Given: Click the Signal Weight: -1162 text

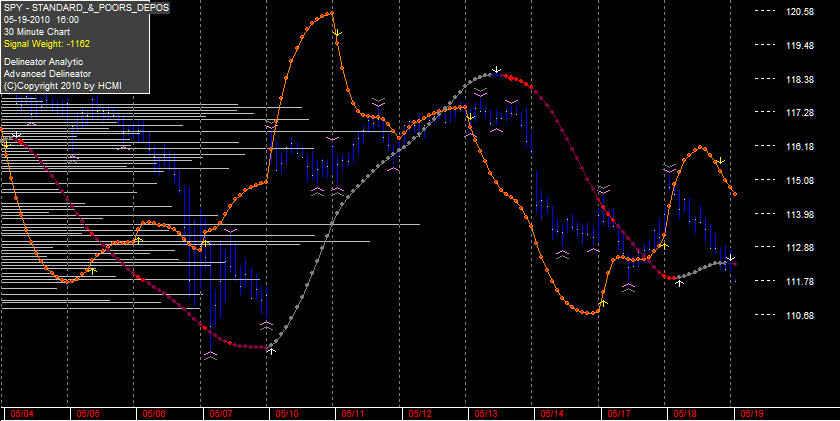Looking at the screenshot, I should (47, 44).
